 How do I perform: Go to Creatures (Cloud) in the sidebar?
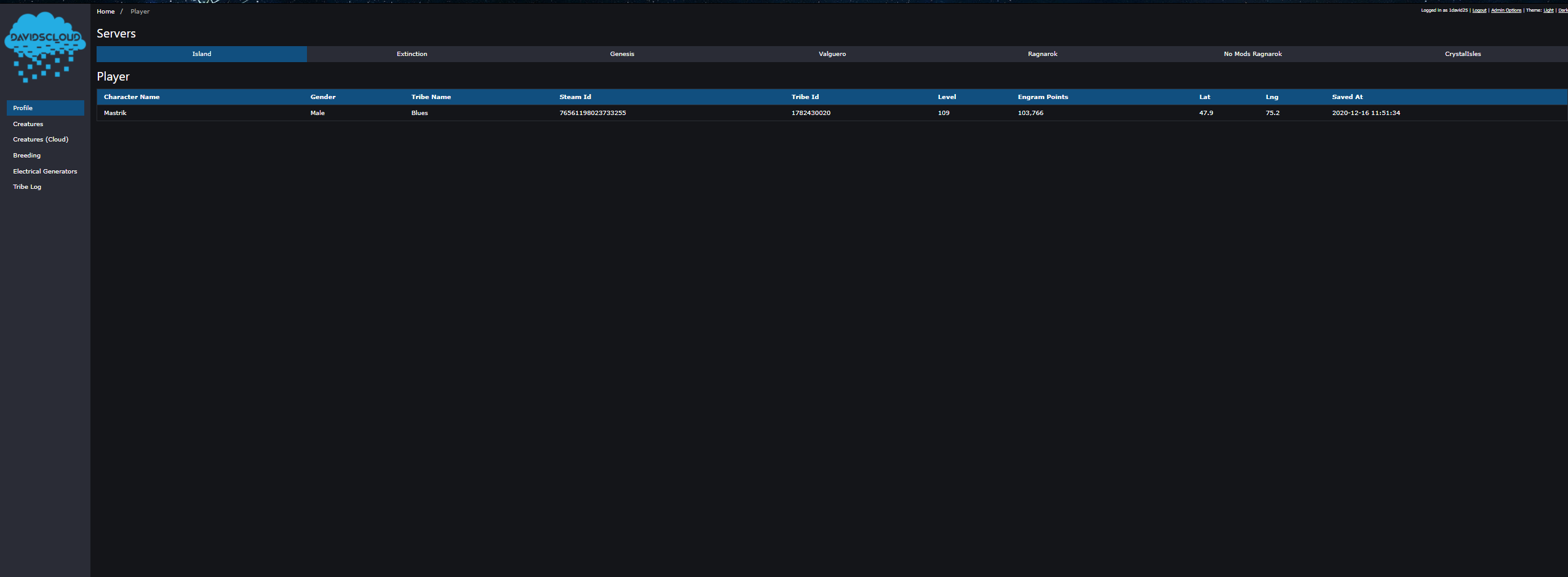[x=41, y=140]
